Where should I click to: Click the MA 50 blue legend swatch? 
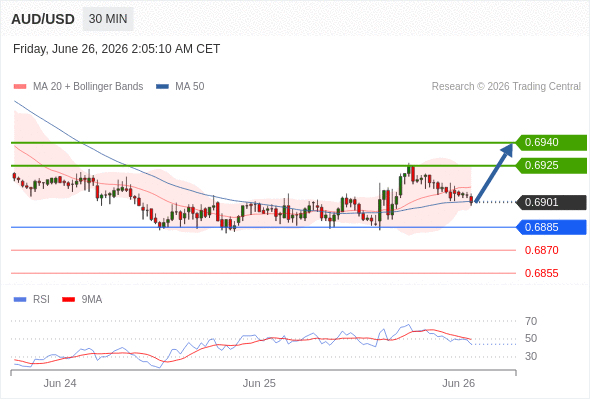pos(162,87)
